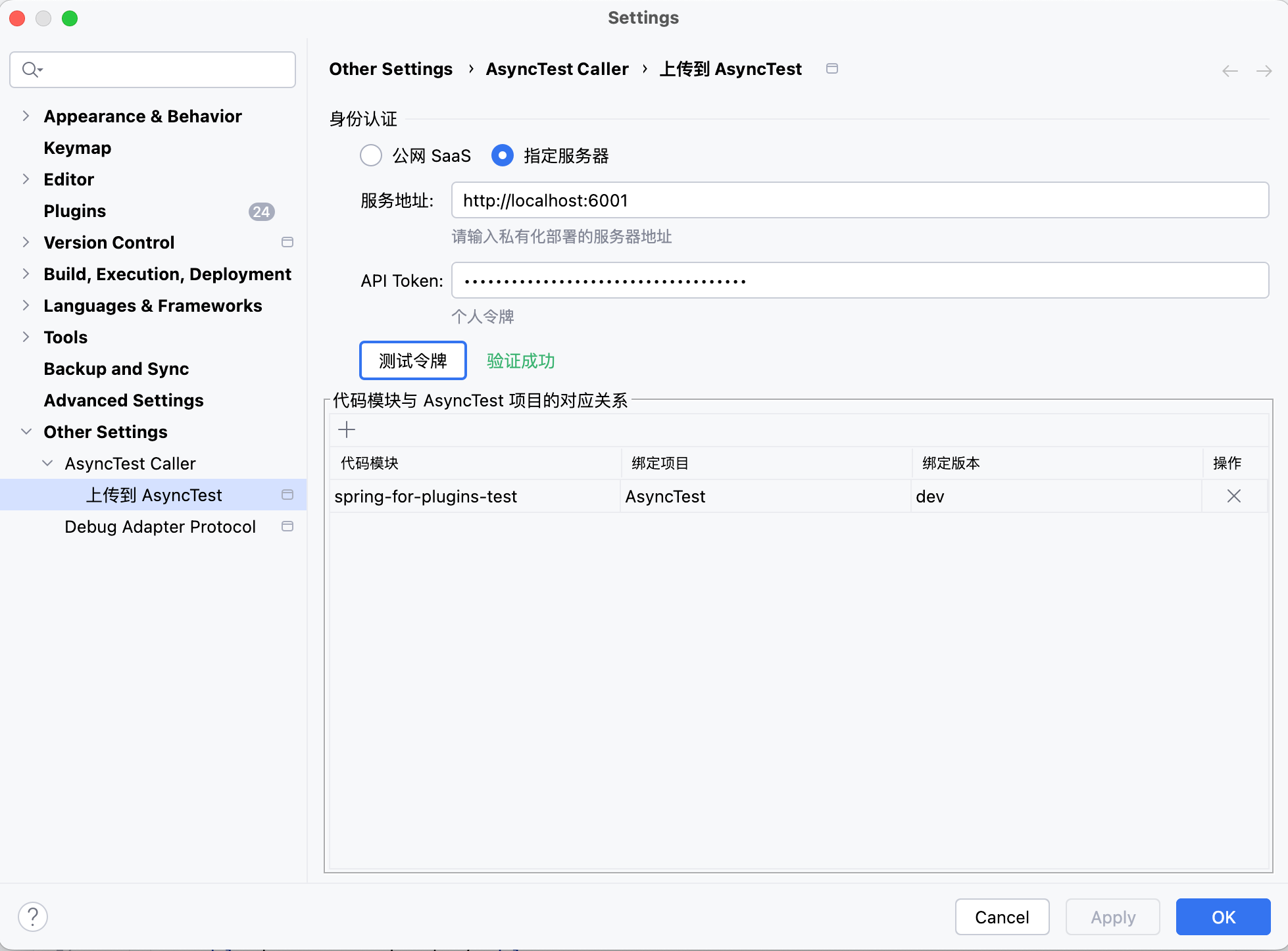Open the Plugins settings page
Image resolution: width=1288 pixels, height=951 pixels.
pos(75,211)
